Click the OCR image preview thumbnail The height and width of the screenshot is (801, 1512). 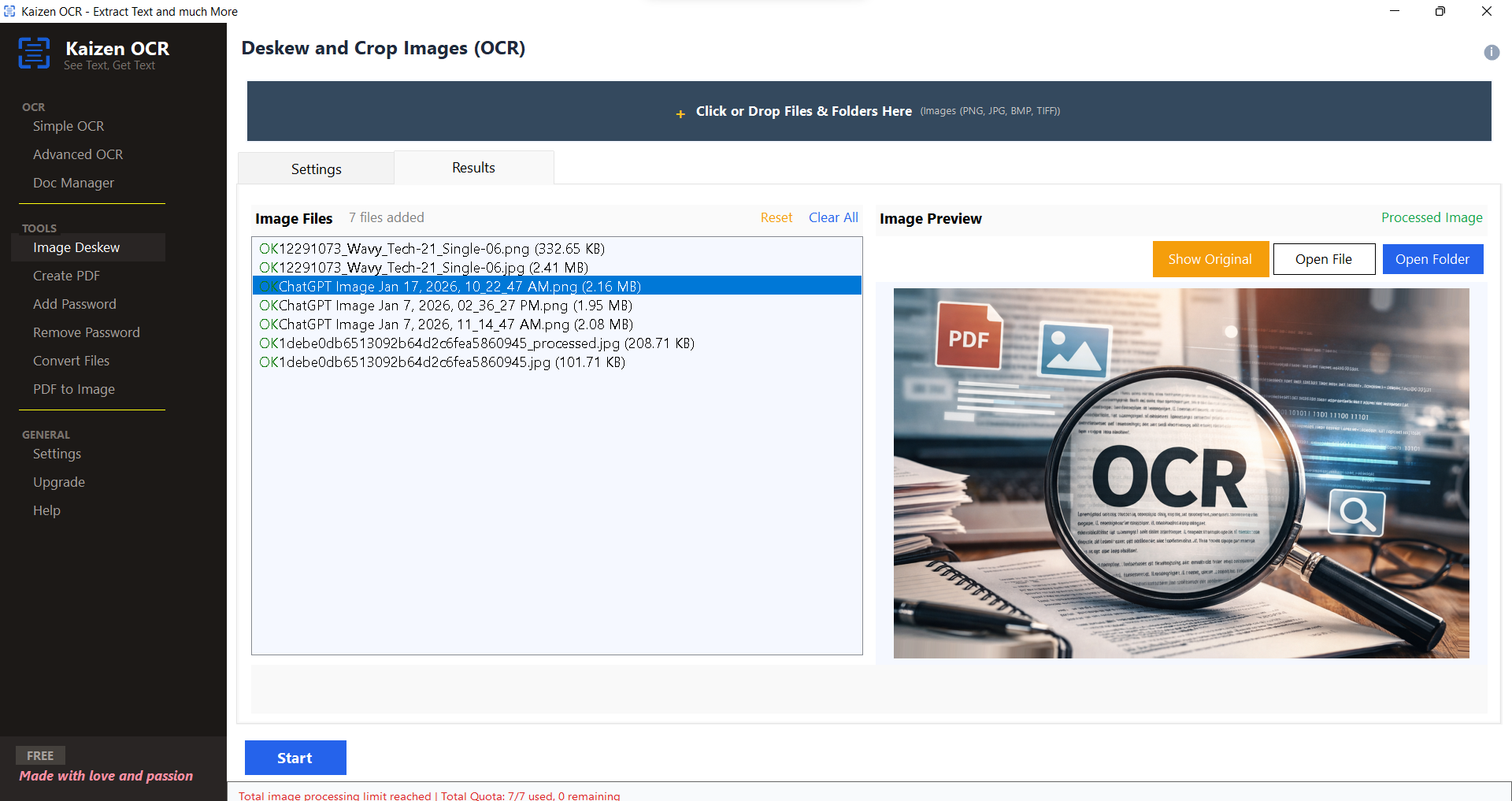pos(1180,471)
